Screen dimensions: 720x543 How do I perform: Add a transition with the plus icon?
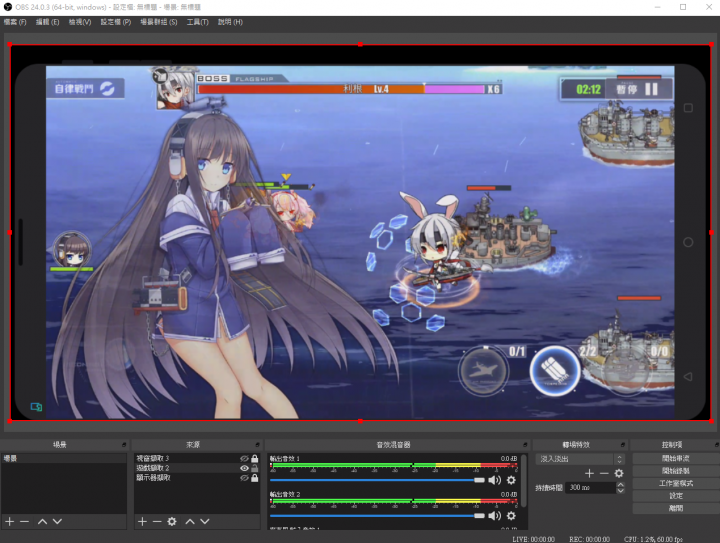pos(590,473)
